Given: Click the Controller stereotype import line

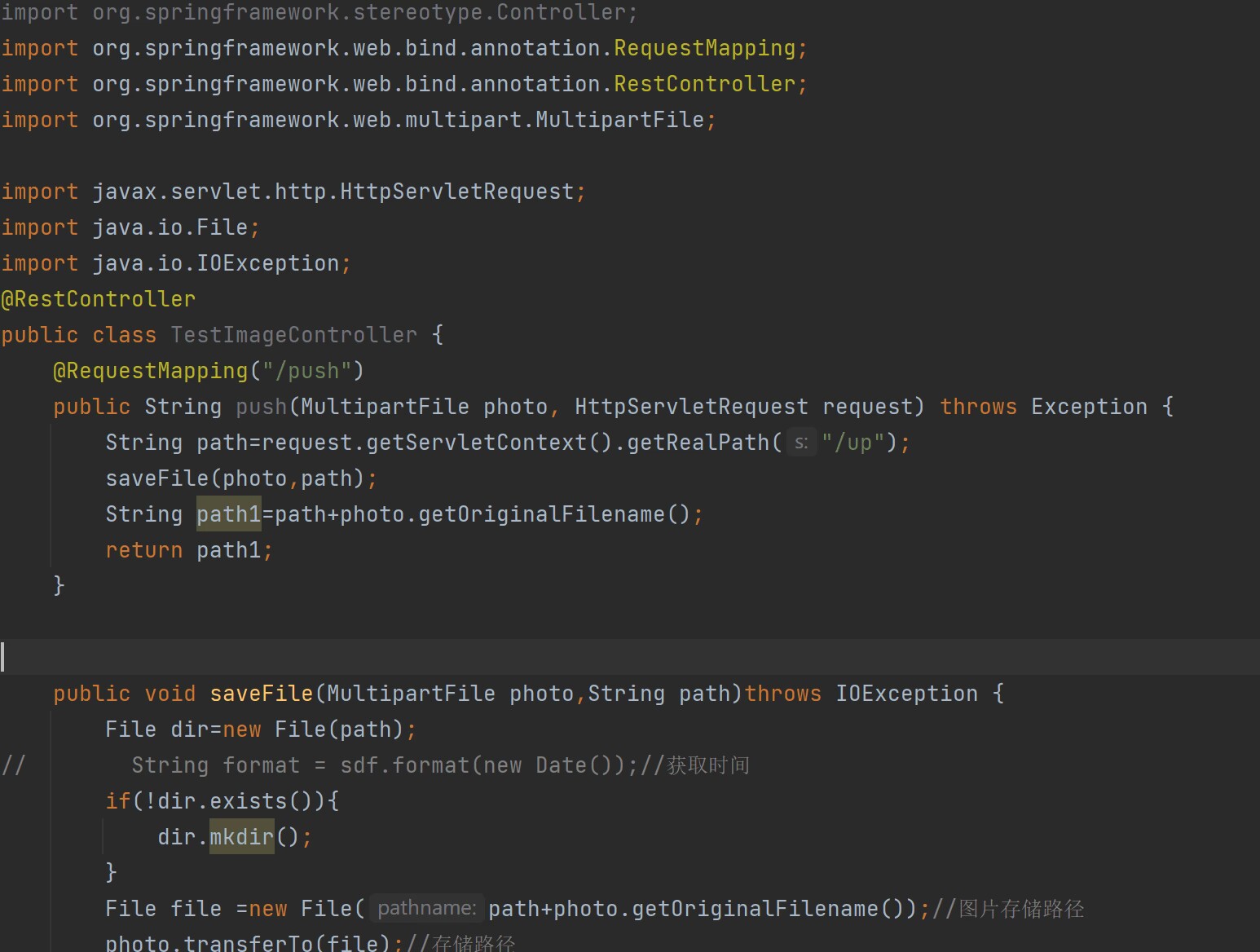Looking at the screenshot, I should [319, 12].
